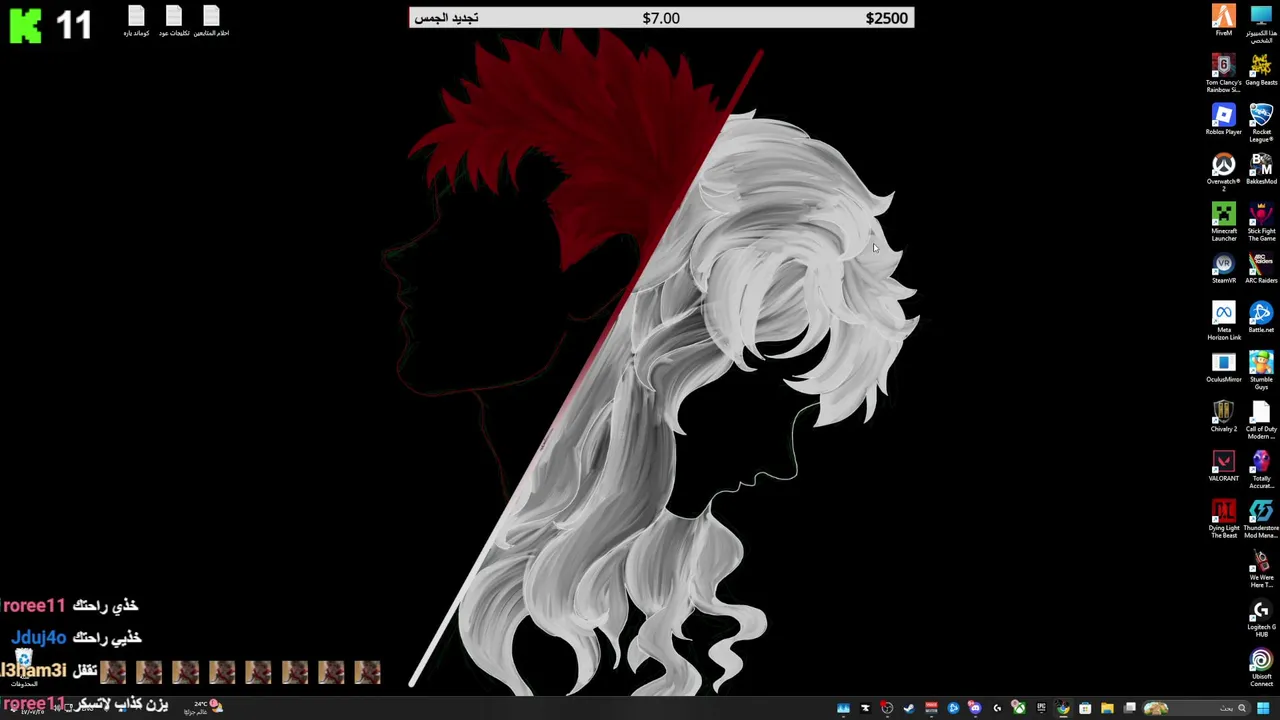Open the Xbox app from taskbar
This screenshot has height=720, width=1280.
pyautogui.click(x=1019, y=708)
